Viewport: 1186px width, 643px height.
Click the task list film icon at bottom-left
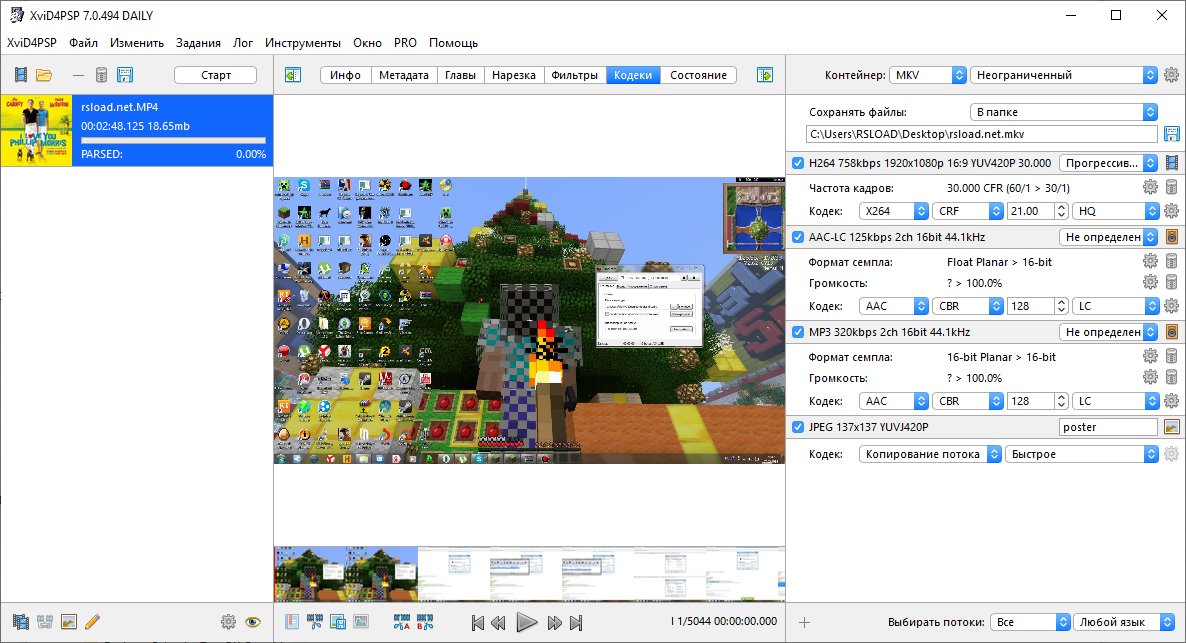coord(21,622)
